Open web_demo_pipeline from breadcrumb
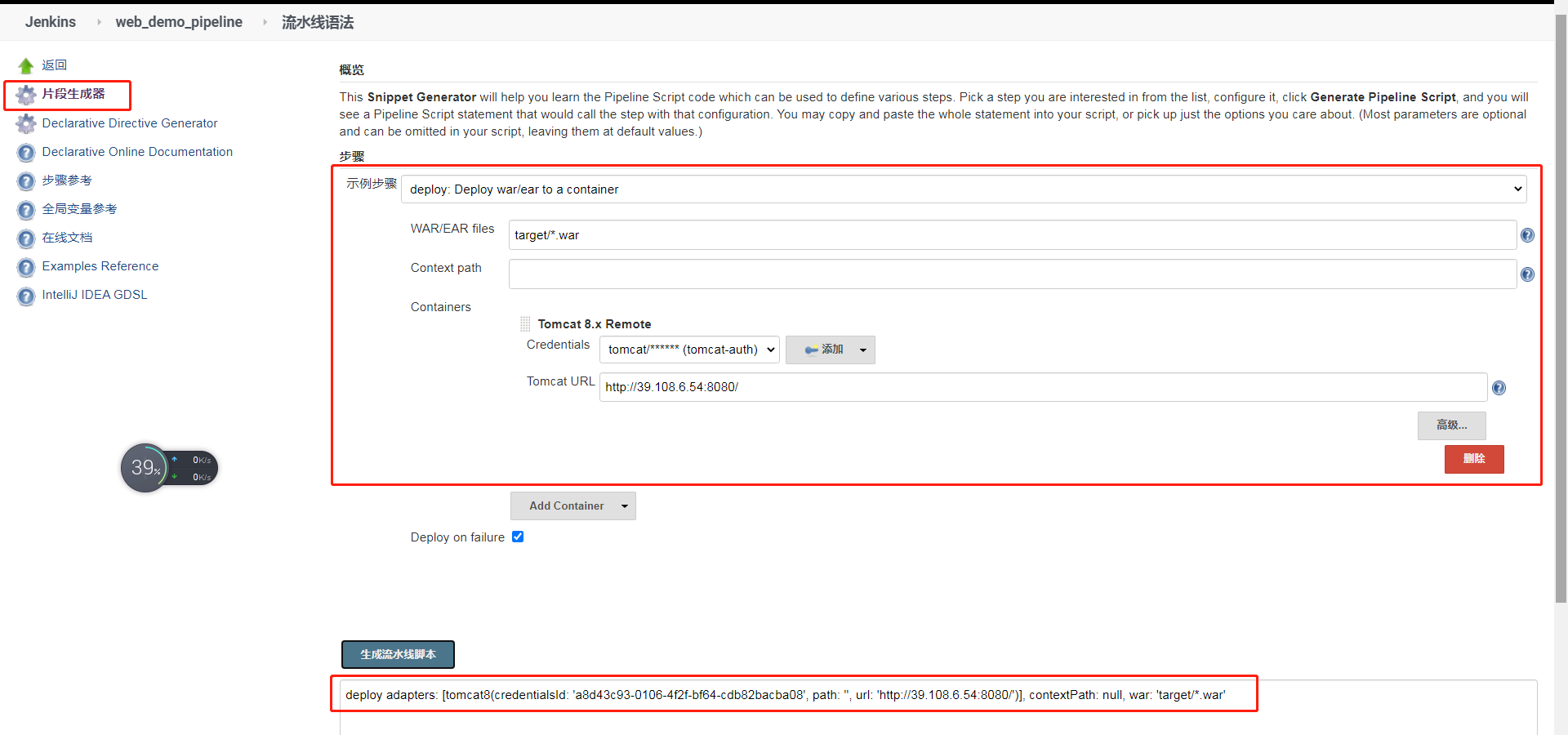1568x735 pixels. (179, 22)
